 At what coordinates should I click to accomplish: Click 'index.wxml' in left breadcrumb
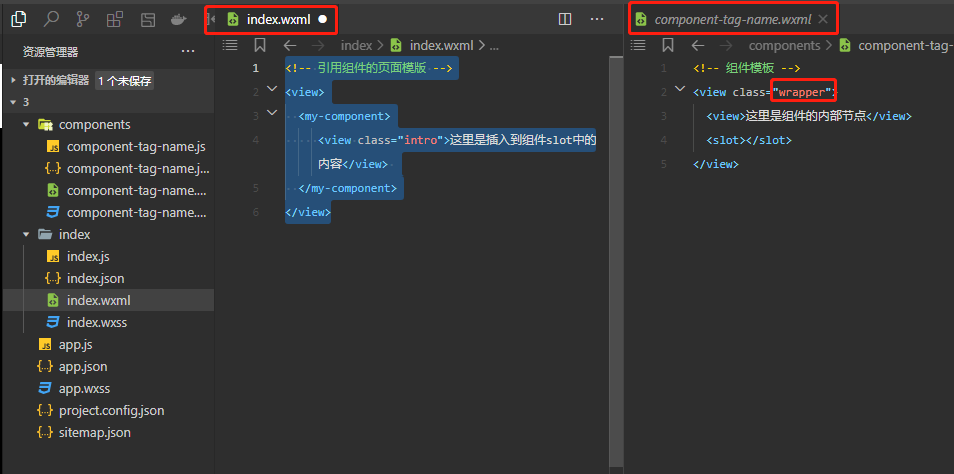(x=442, y=45)
